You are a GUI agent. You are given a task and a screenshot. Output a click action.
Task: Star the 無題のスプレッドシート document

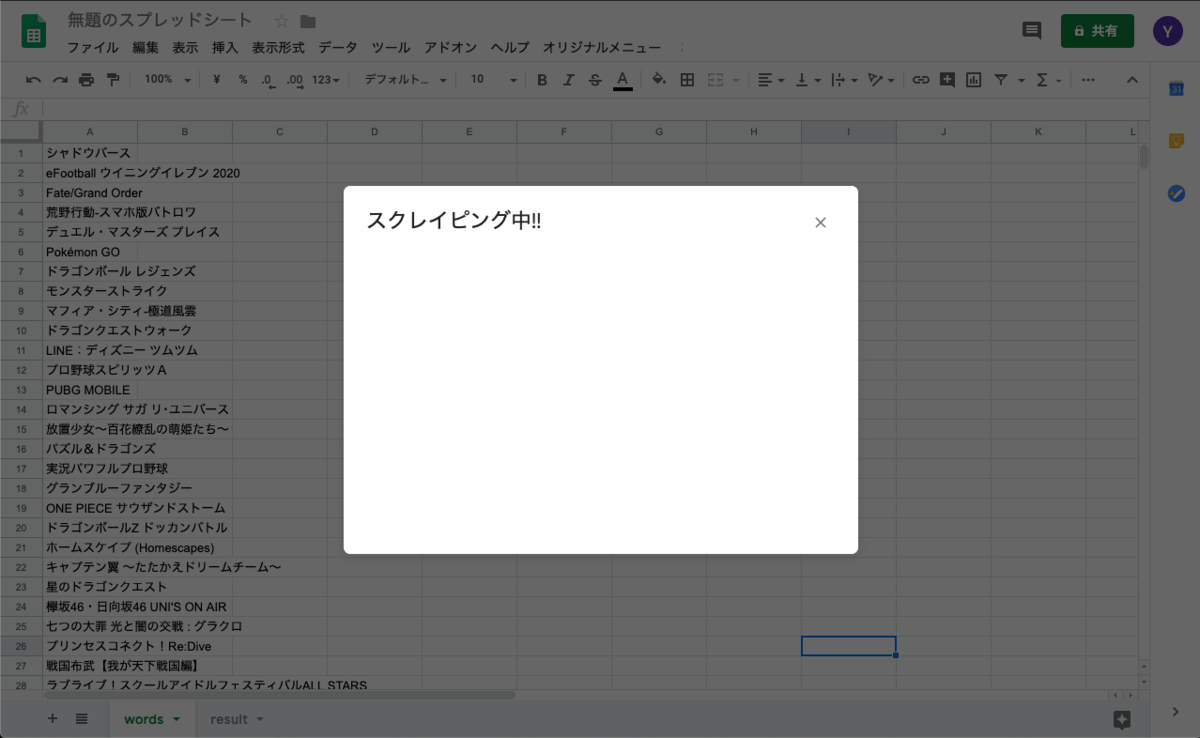point(281,21)
